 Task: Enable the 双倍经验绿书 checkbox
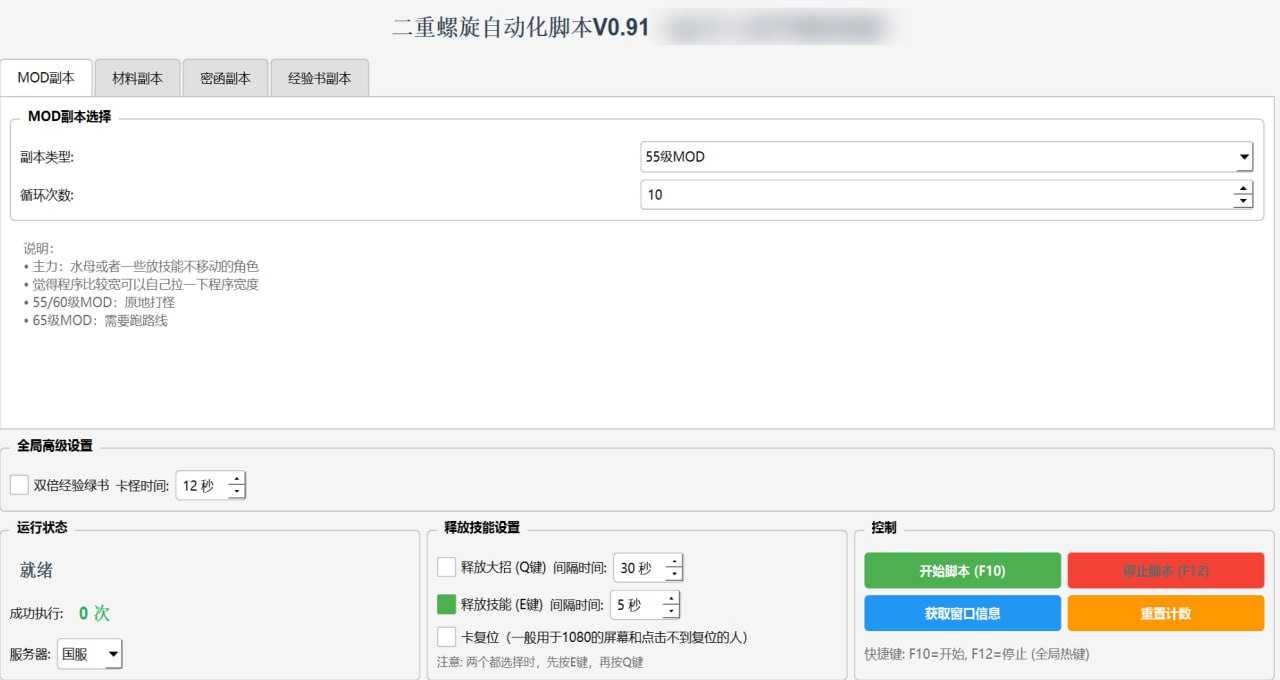tap(19, 485)
